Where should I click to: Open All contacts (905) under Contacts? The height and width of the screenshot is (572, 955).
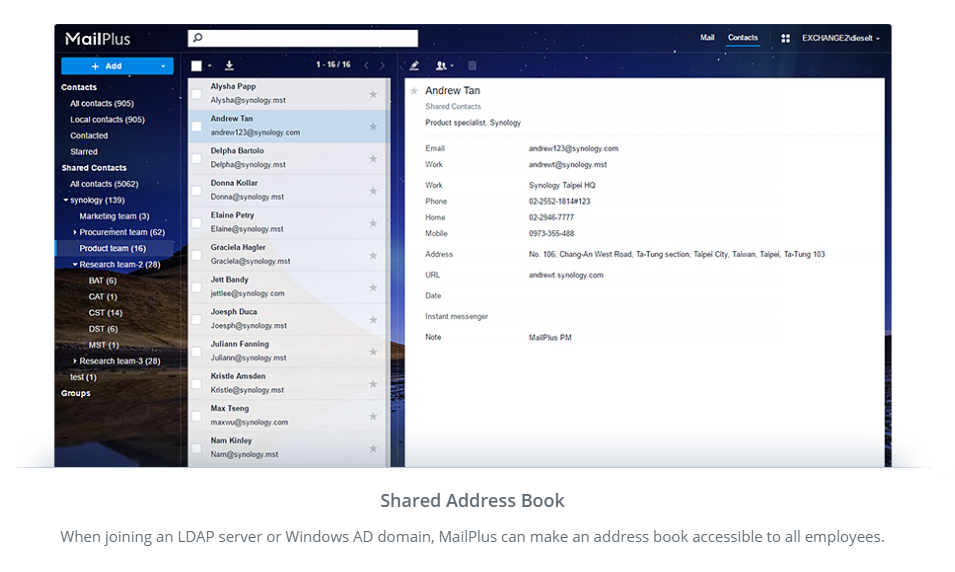(102, 104)
